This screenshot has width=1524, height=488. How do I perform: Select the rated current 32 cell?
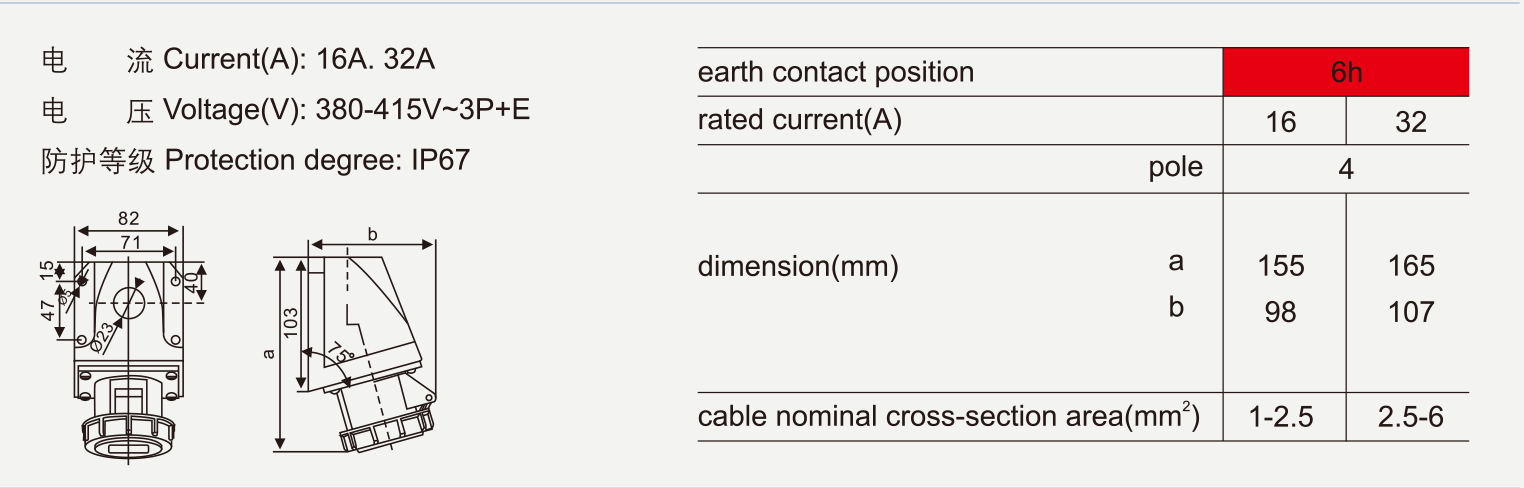click(x=1410, y=122)
